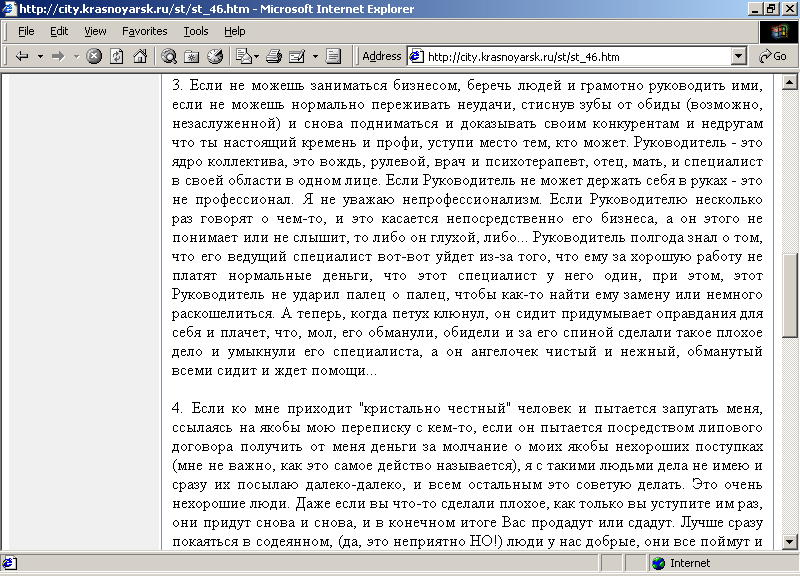Open the Favorites pane icon

point(192,56)
